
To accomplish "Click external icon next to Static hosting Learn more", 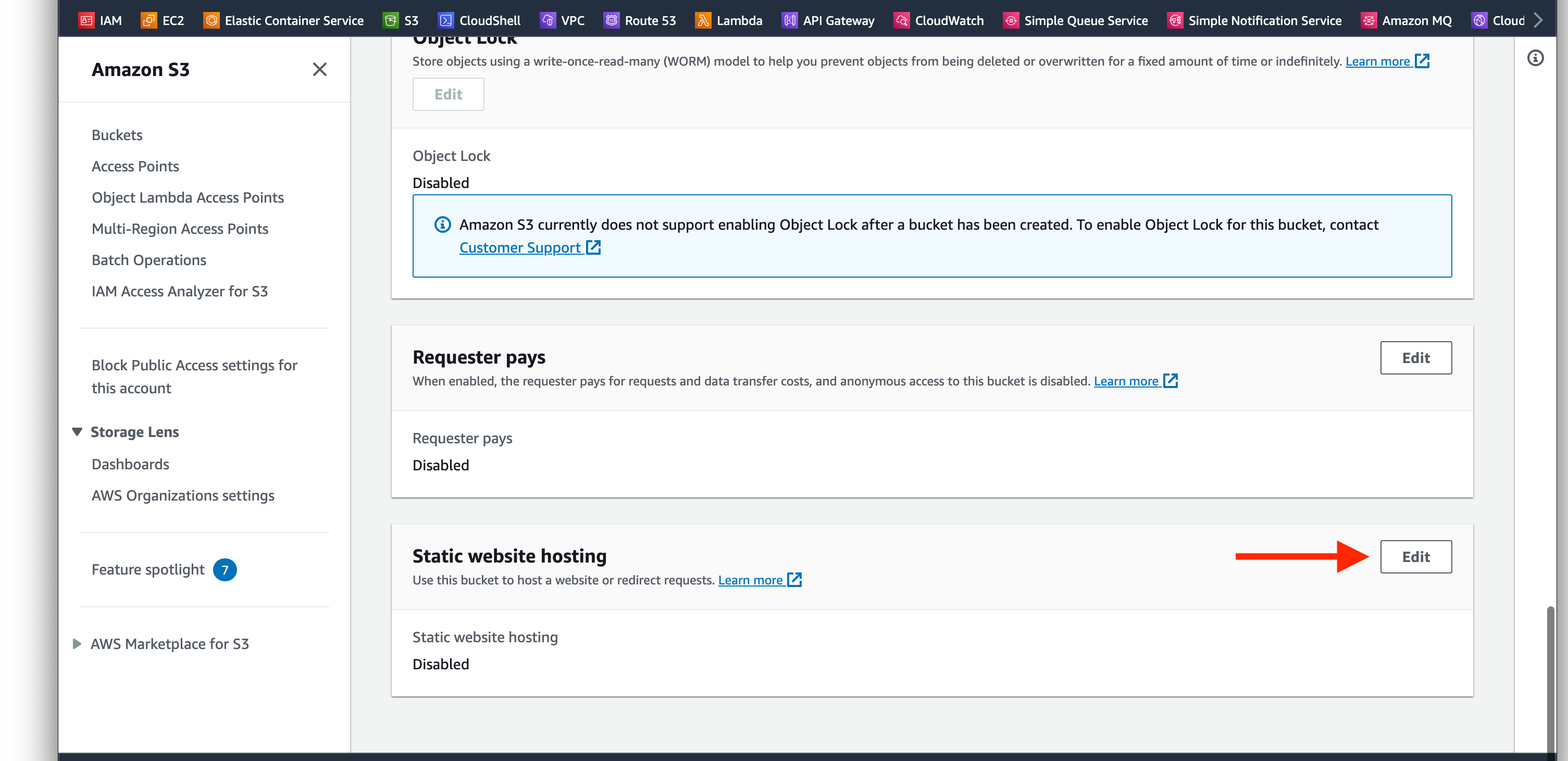I will point(794,580).
